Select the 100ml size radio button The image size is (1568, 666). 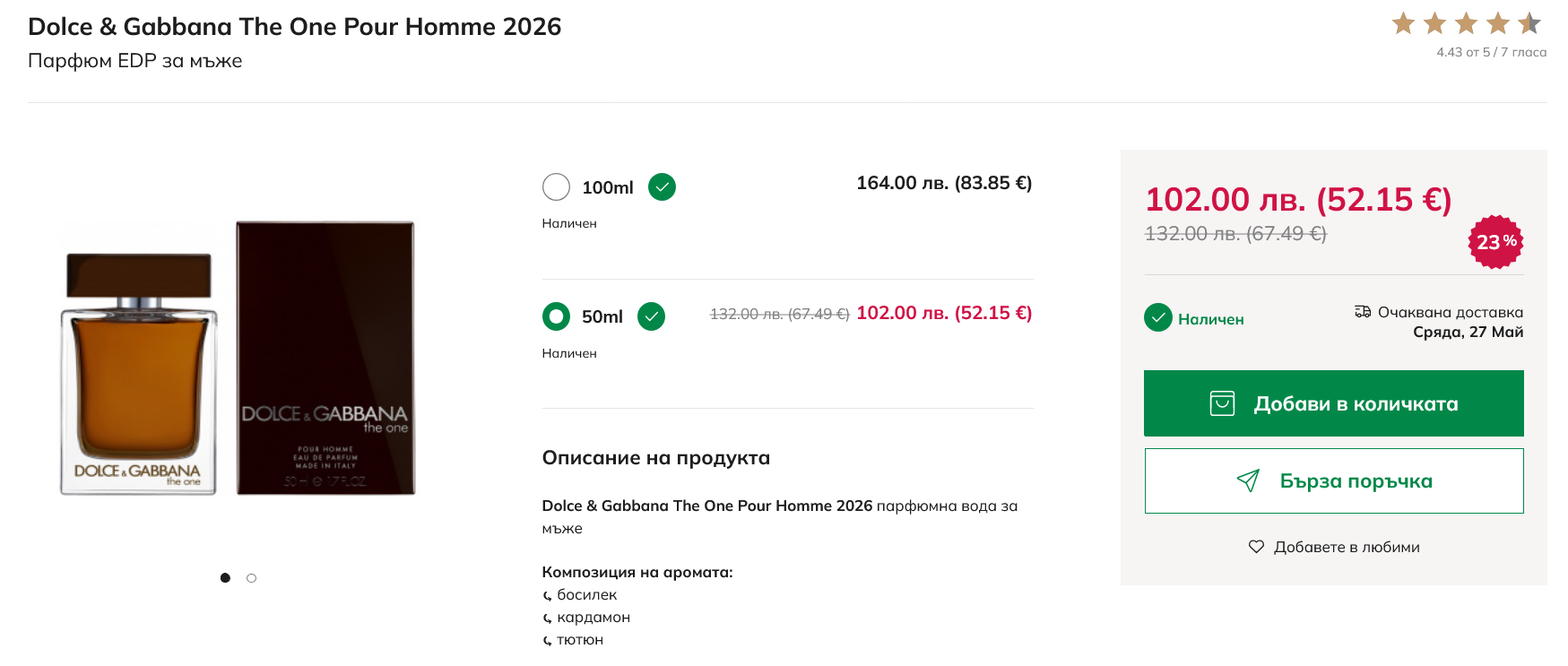pos(556,186)
